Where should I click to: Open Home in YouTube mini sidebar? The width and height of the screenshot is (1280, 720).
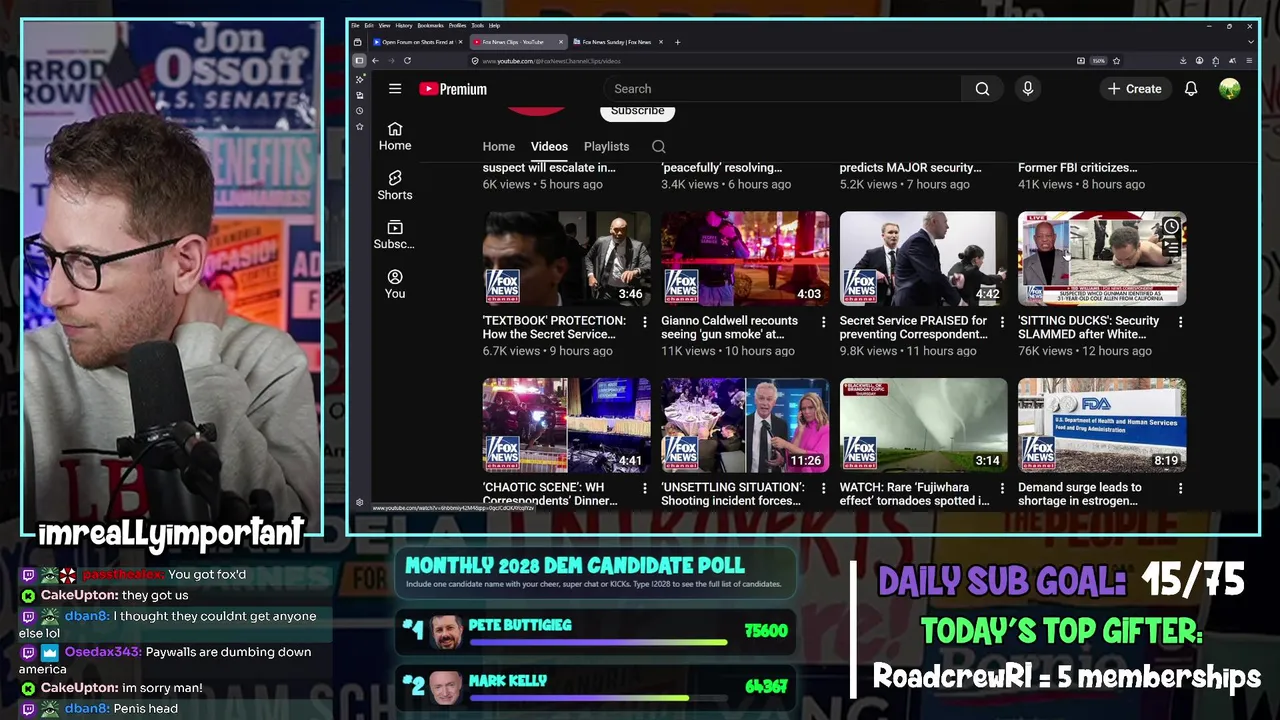tap(395, 136)
